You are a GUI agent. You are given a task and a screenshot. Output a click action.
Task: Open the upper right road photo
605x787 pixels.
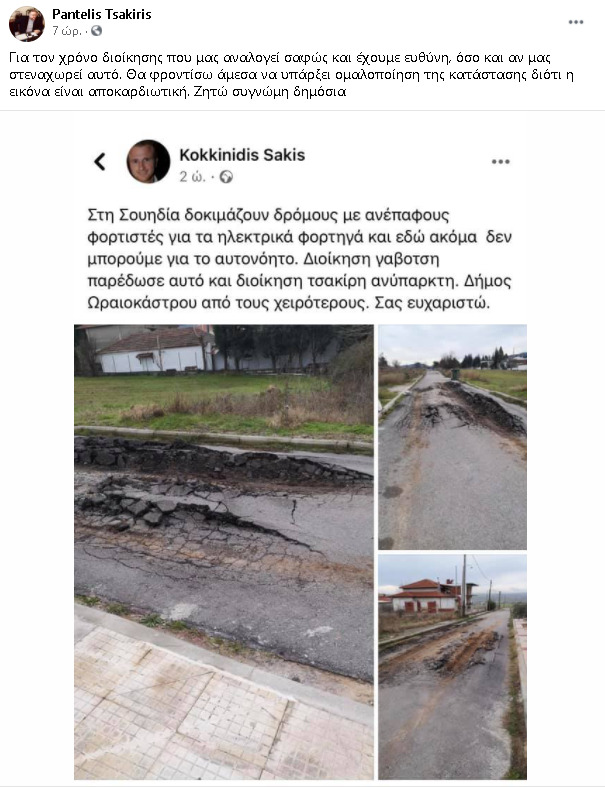point(452,437)
